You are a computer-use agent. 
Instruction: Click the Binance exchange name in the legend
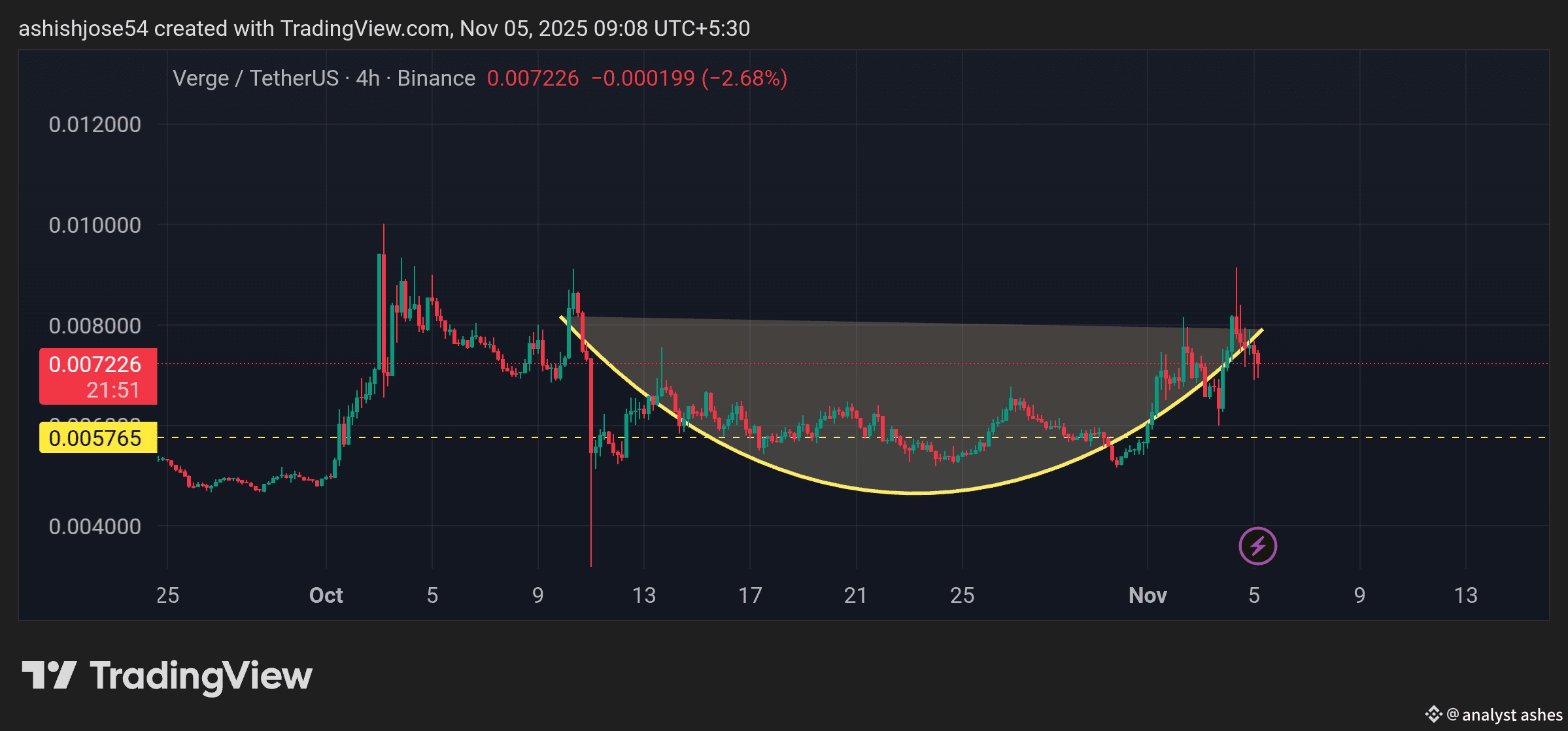436,78
